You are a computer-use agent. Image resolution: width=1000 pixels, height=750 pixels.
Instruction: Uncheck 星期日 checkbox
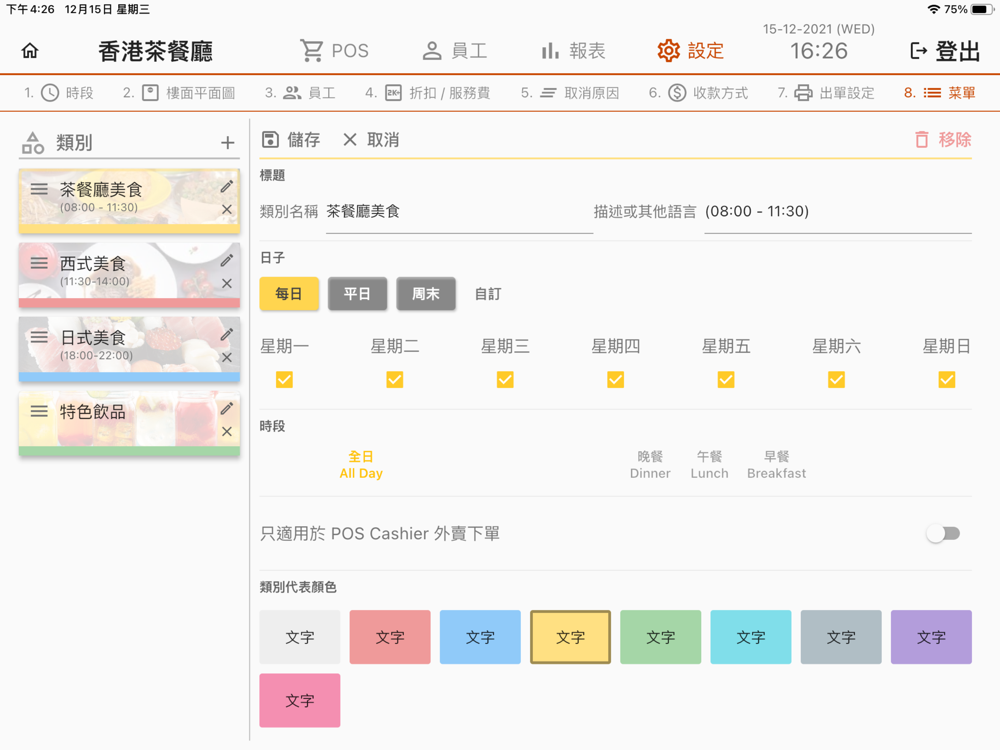pos(946,380)
